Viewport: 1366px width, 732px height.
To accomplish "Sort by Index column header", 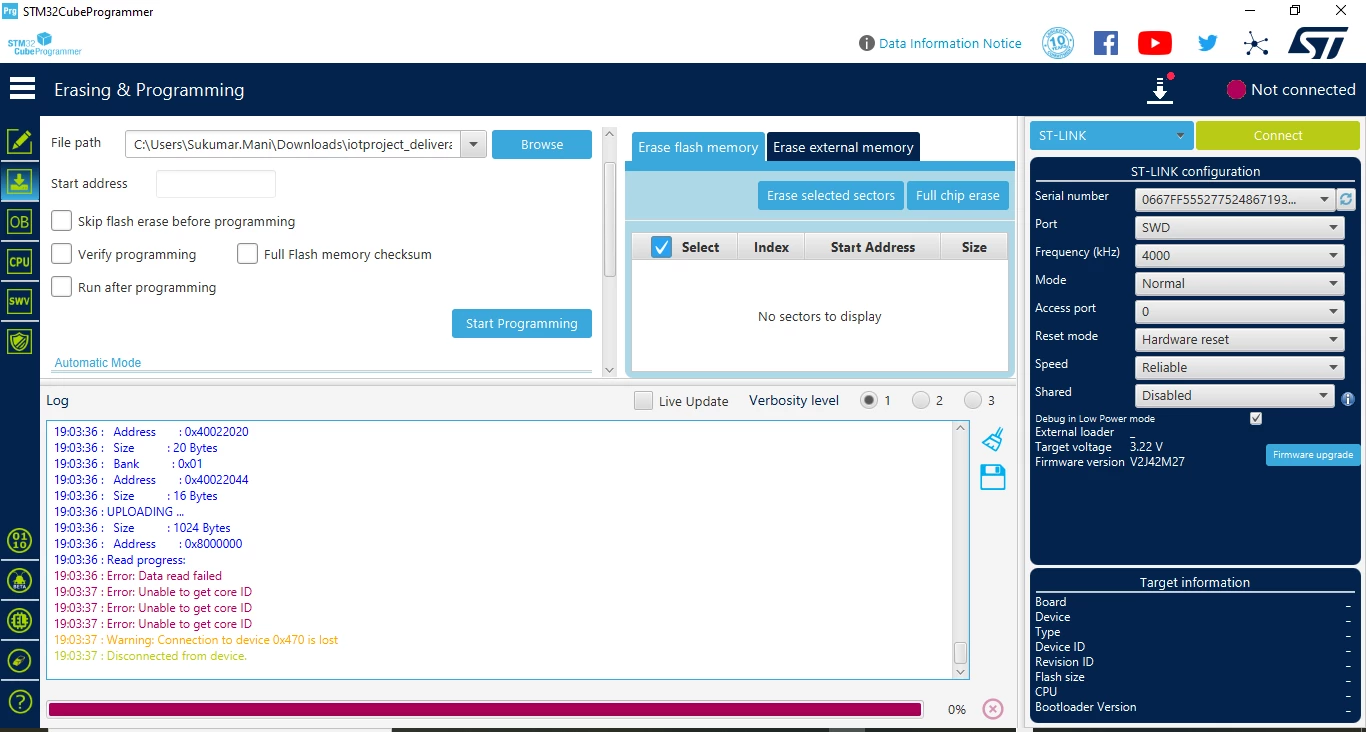I will [771, 247].
